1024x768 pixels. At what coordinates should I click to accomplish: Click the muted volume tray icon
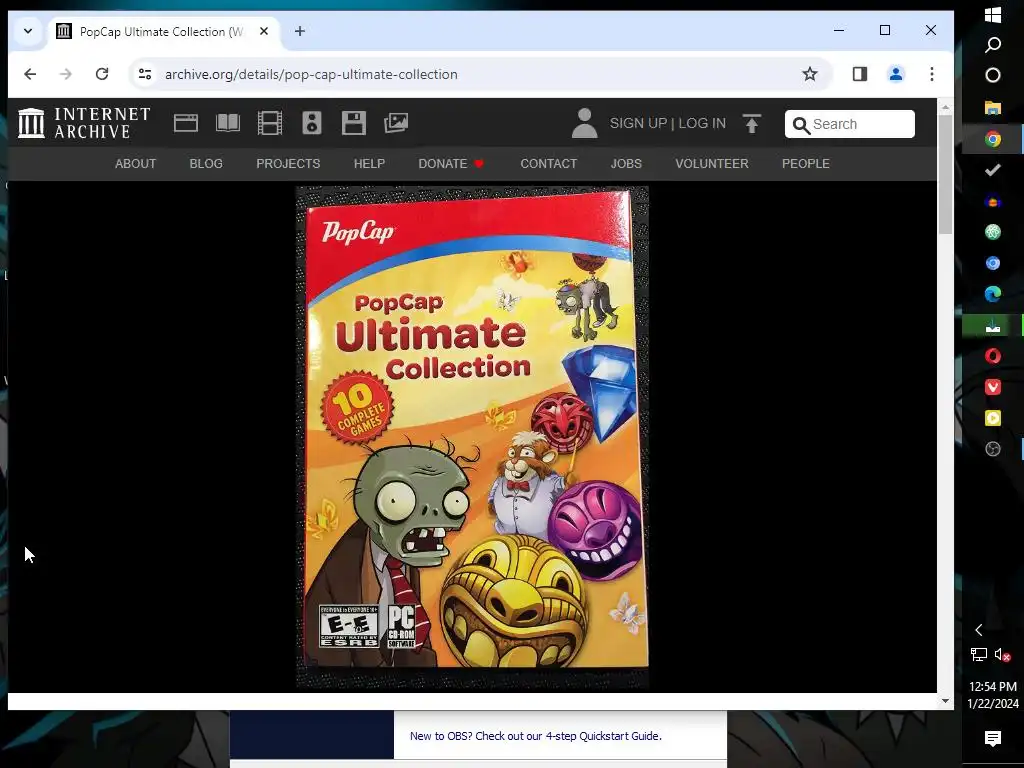click(1002, 654)
